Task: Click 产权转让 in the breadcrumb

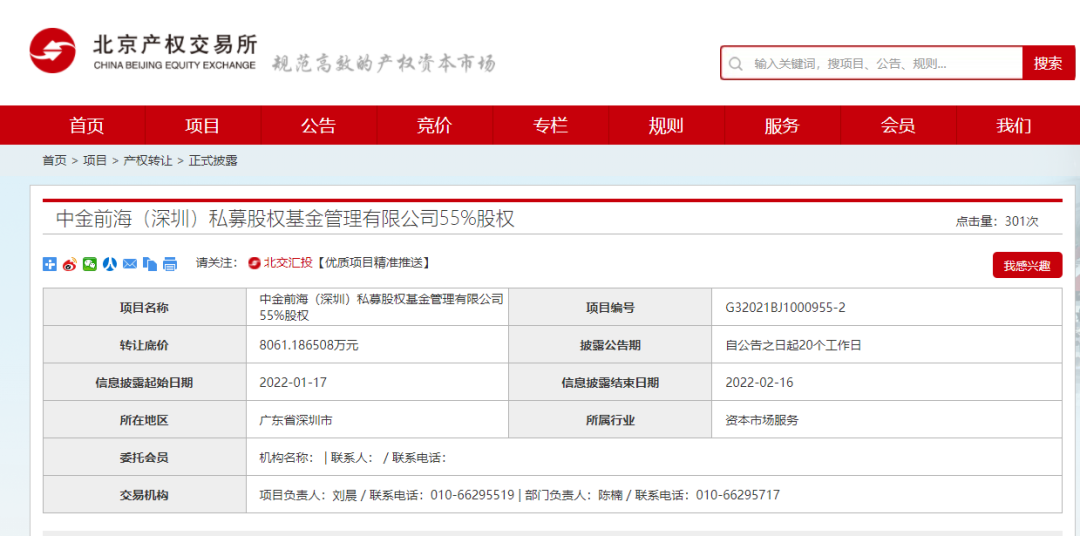Action: (x=148, y=161)
